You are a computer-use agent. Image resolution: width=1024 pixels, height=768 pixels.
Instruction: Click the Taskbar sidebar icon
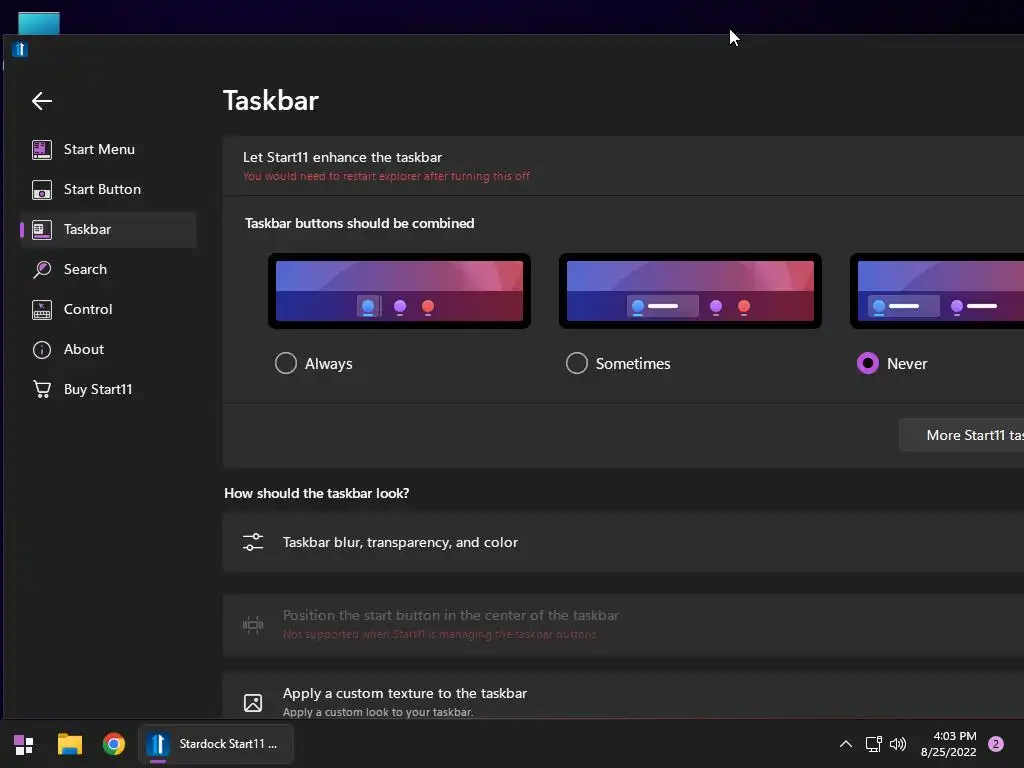(42, 230)
